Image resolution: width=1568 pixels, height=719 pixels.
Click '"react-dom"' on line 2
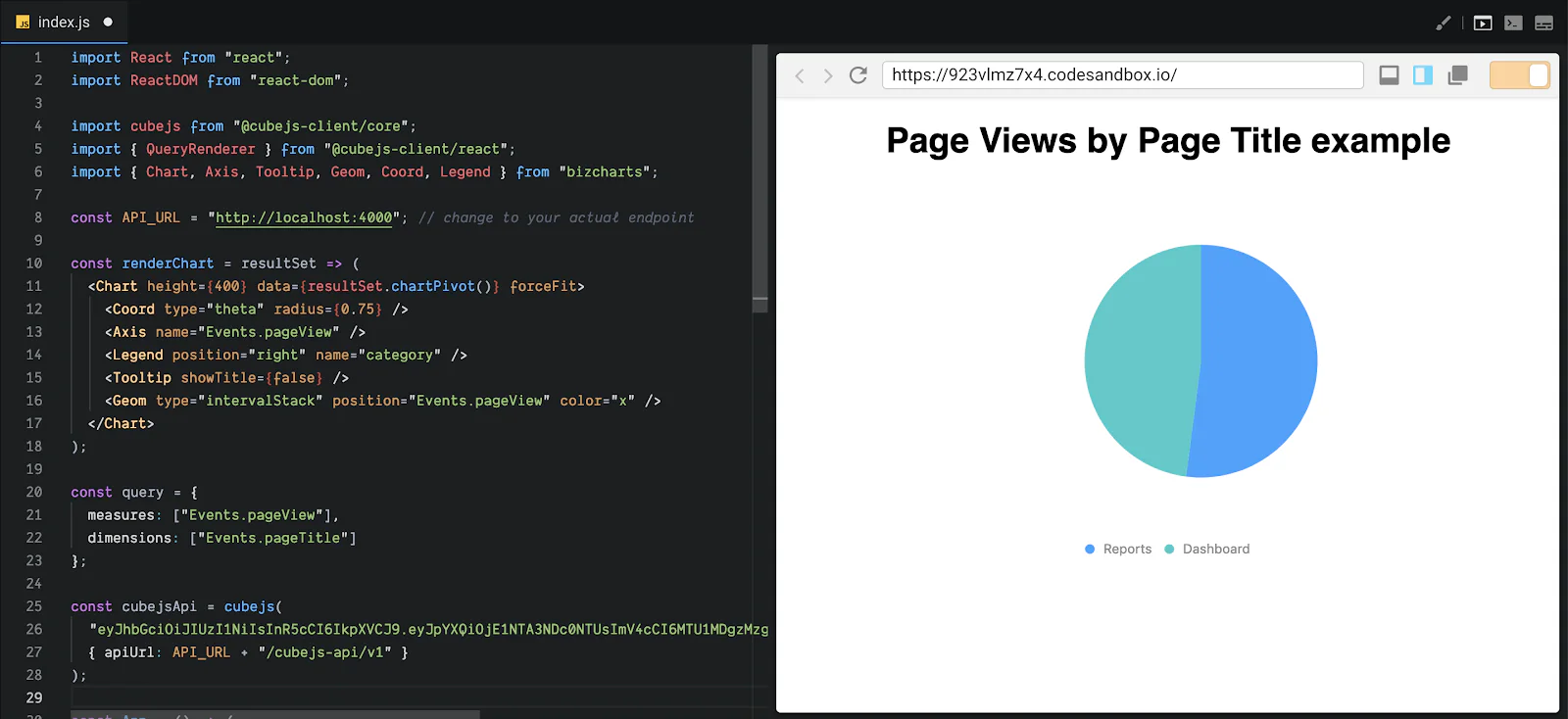pyautogui.click(x=295, y=80)
